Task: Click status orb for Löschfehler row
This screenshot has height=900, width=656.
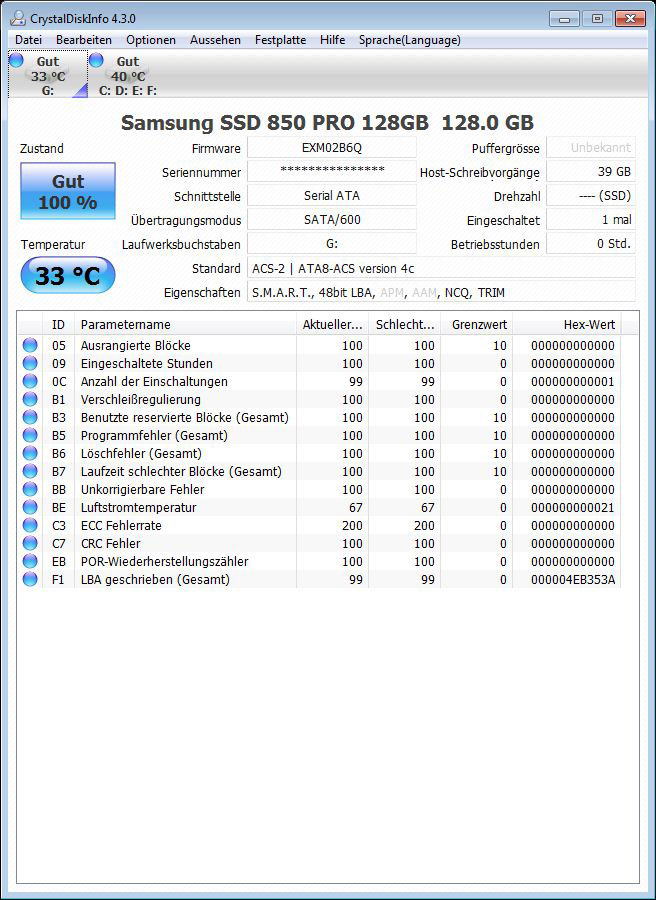Action: [30, 453]
